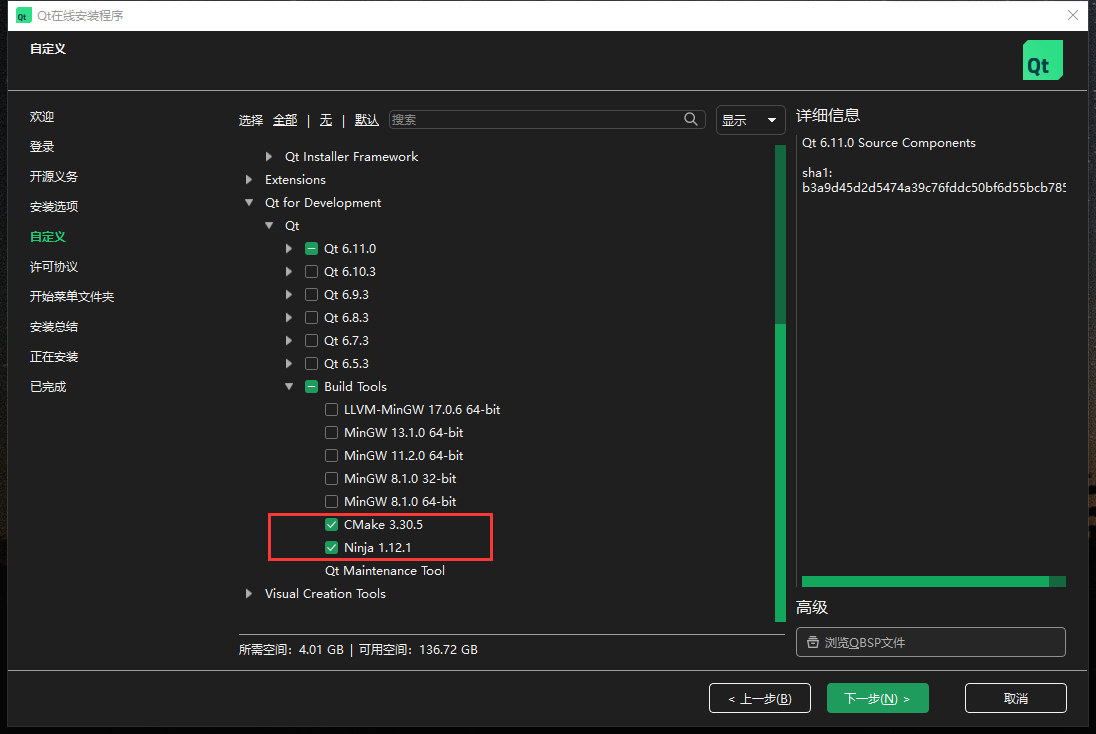1096x734 pixels.
Task: Enable MinGW 8.1.0 32-bit checkbox
Action: (x=331, y=479)
